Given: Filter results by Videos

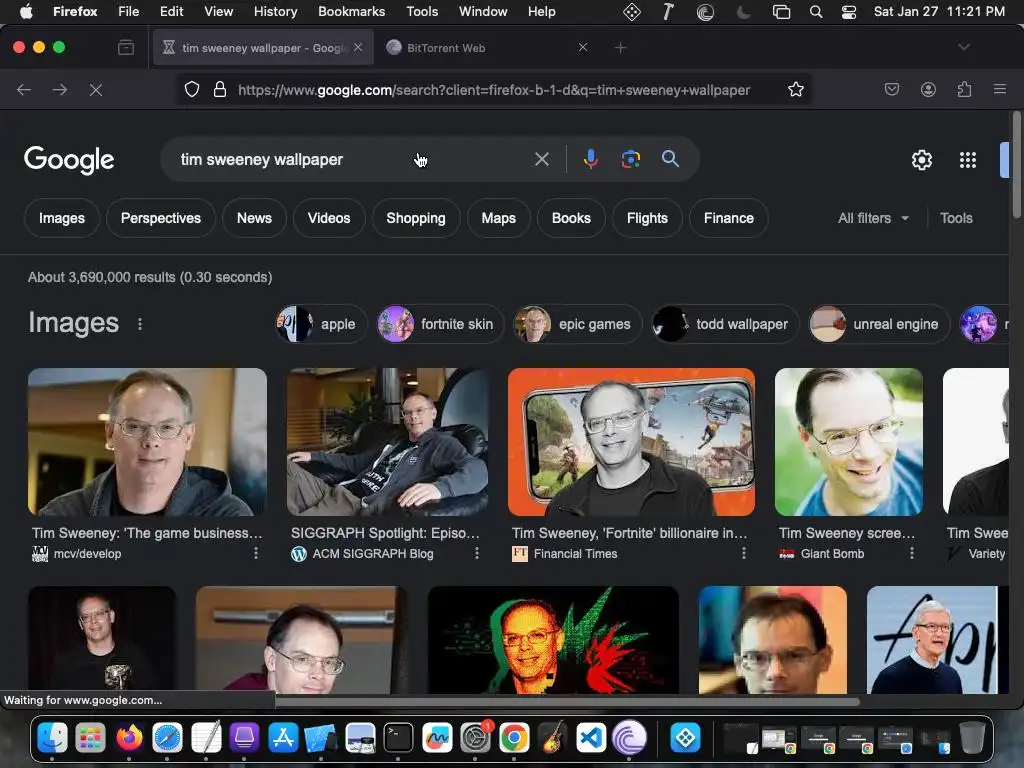Looking at the screenshot, I should (328, 218).
